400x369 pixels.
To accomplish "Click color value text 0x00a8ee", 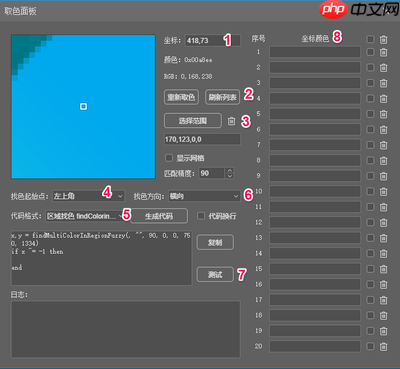I will pos(198,60).
